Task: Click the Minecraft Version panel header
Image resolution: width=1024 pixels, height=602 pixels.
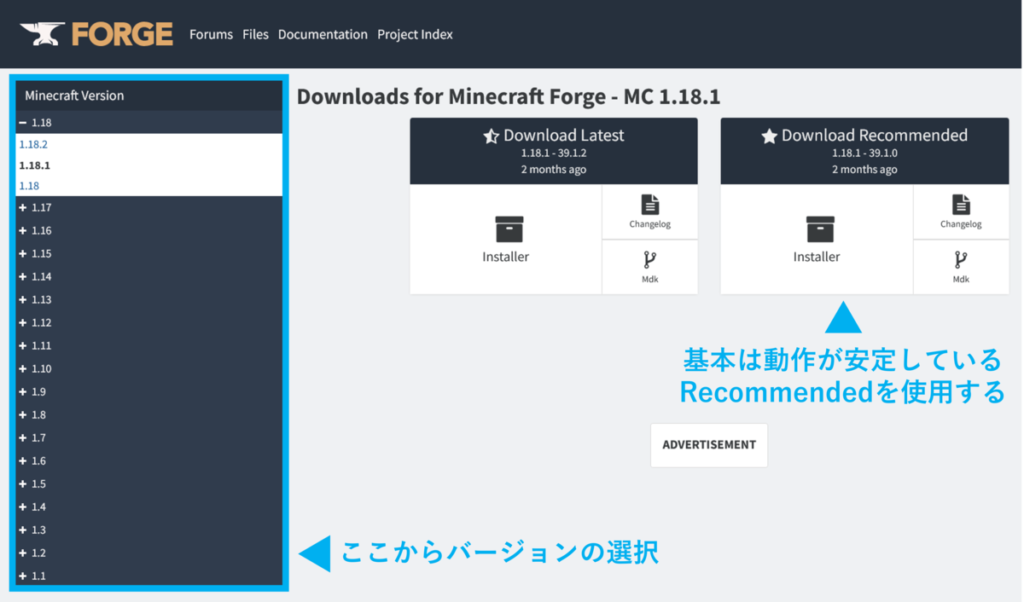Action: click(149, 95)
